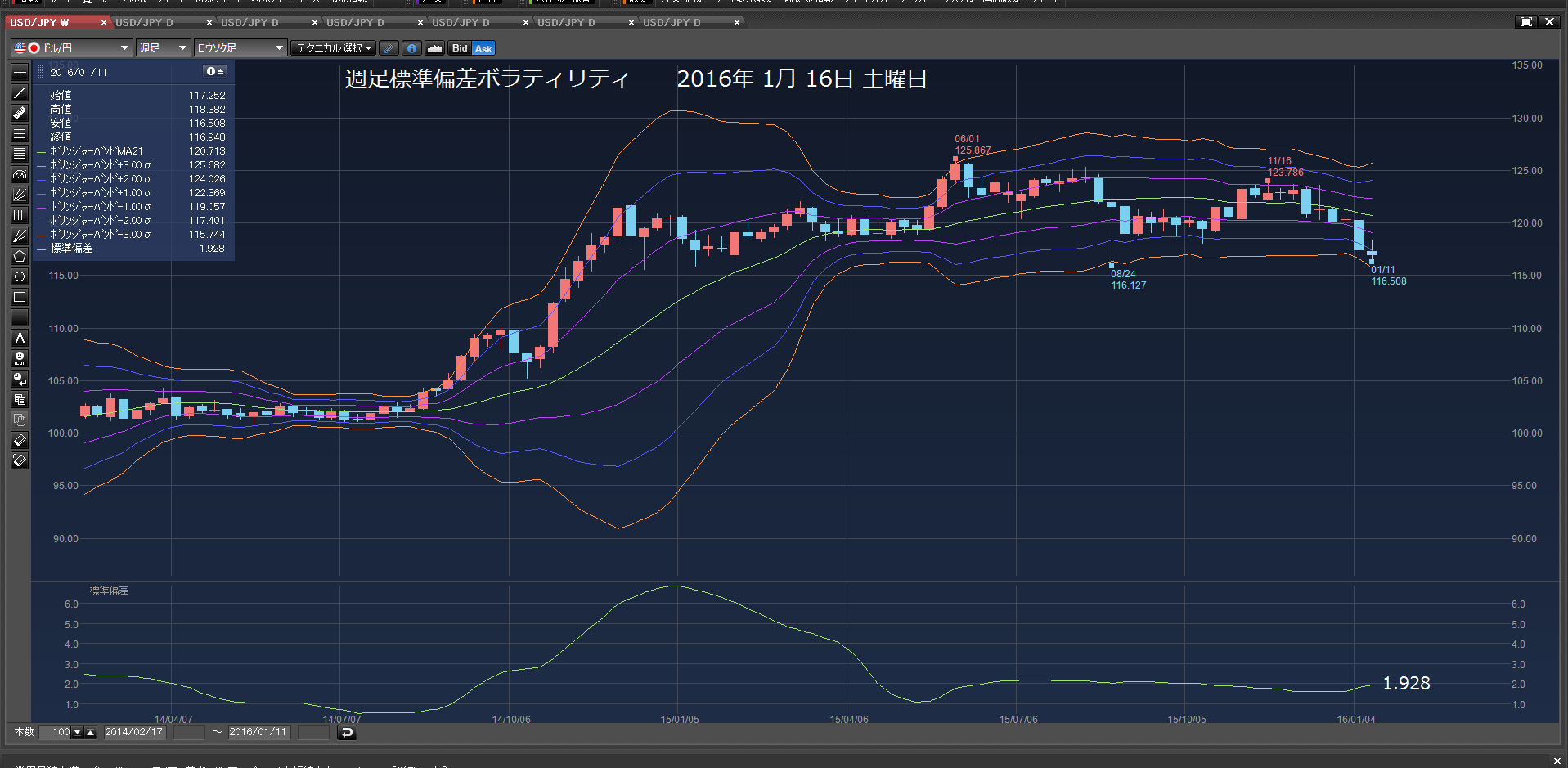This screenshot has width=1568, height=768.
Task: Click the empty start time field
Action: [x=189, y=732]
